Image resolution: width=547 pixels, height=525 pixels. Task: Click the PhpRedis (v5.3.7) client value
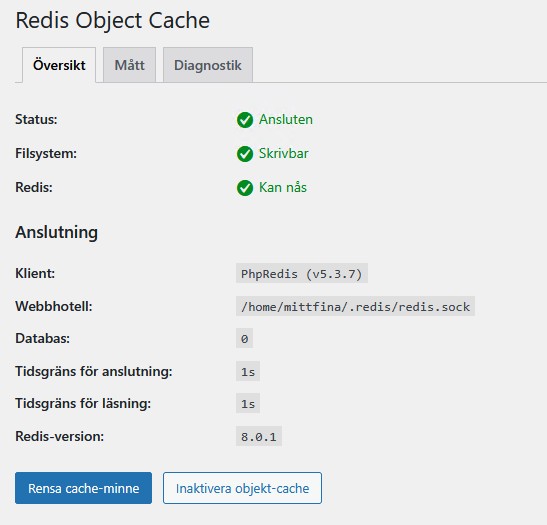click(302, 273)
